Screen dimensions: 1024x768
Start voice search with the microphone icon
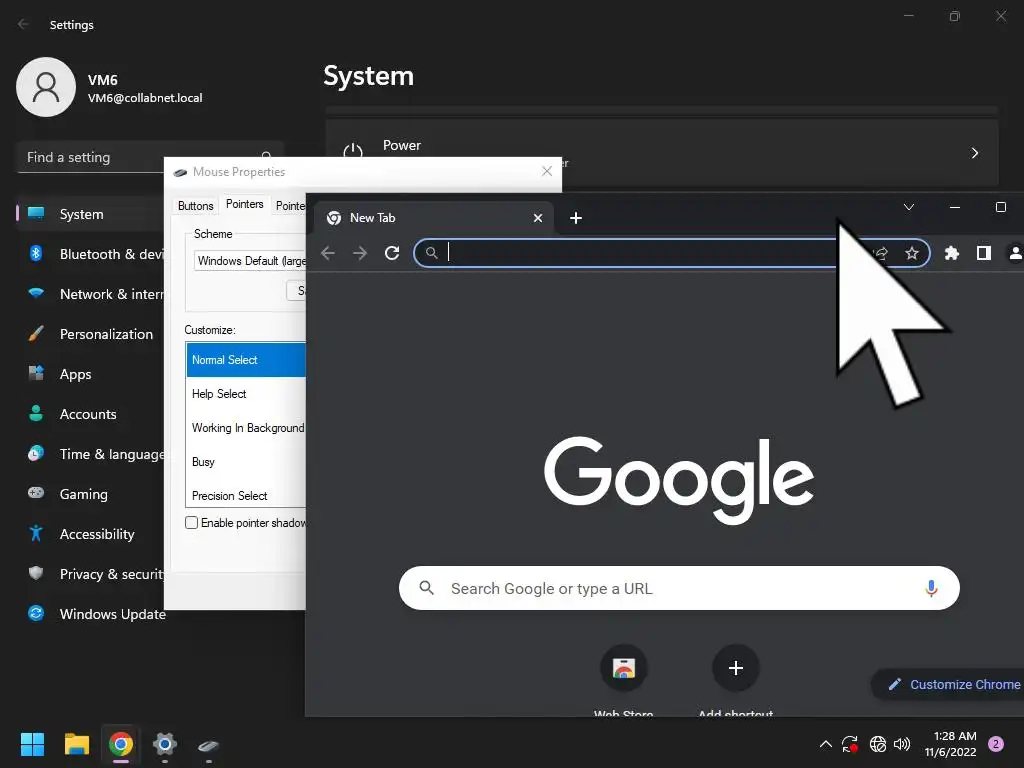click(931, 588)
